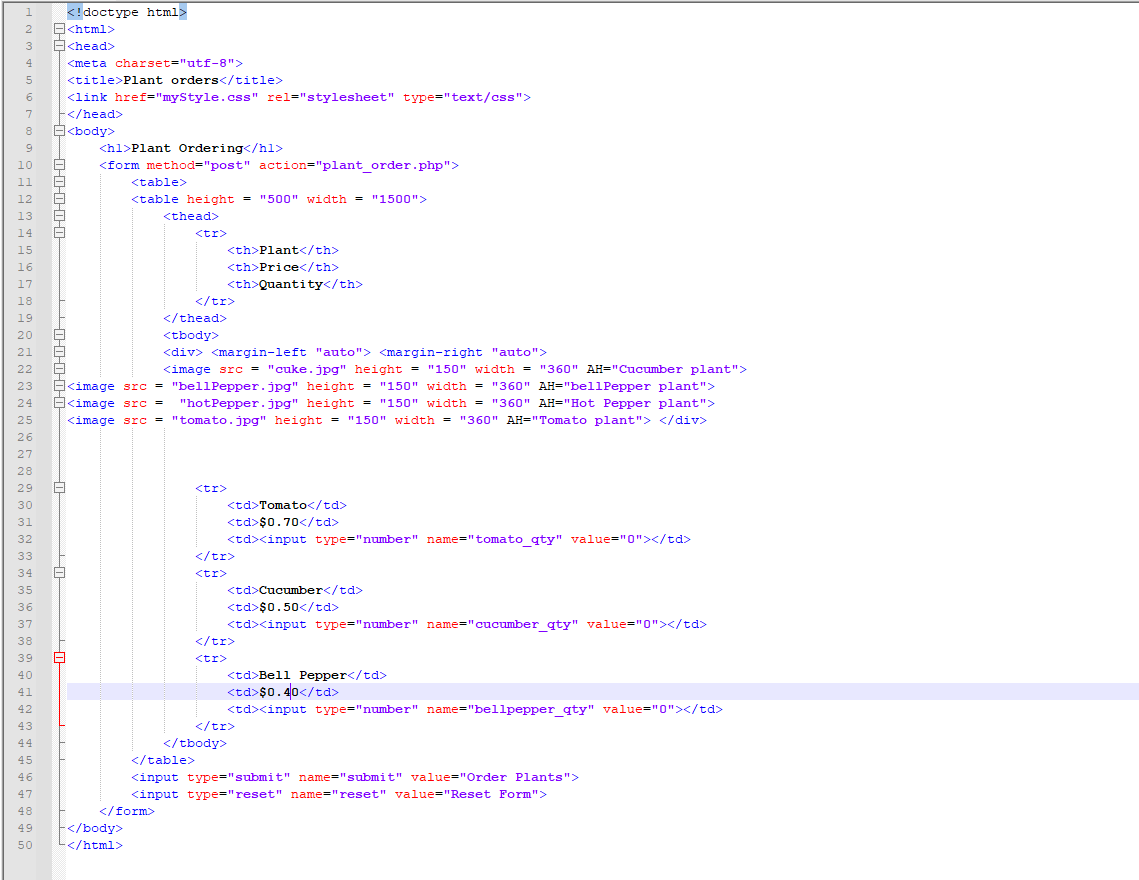Collapse the div fold on line 21
1139x880 pixels.
click(x=60, y=351)
